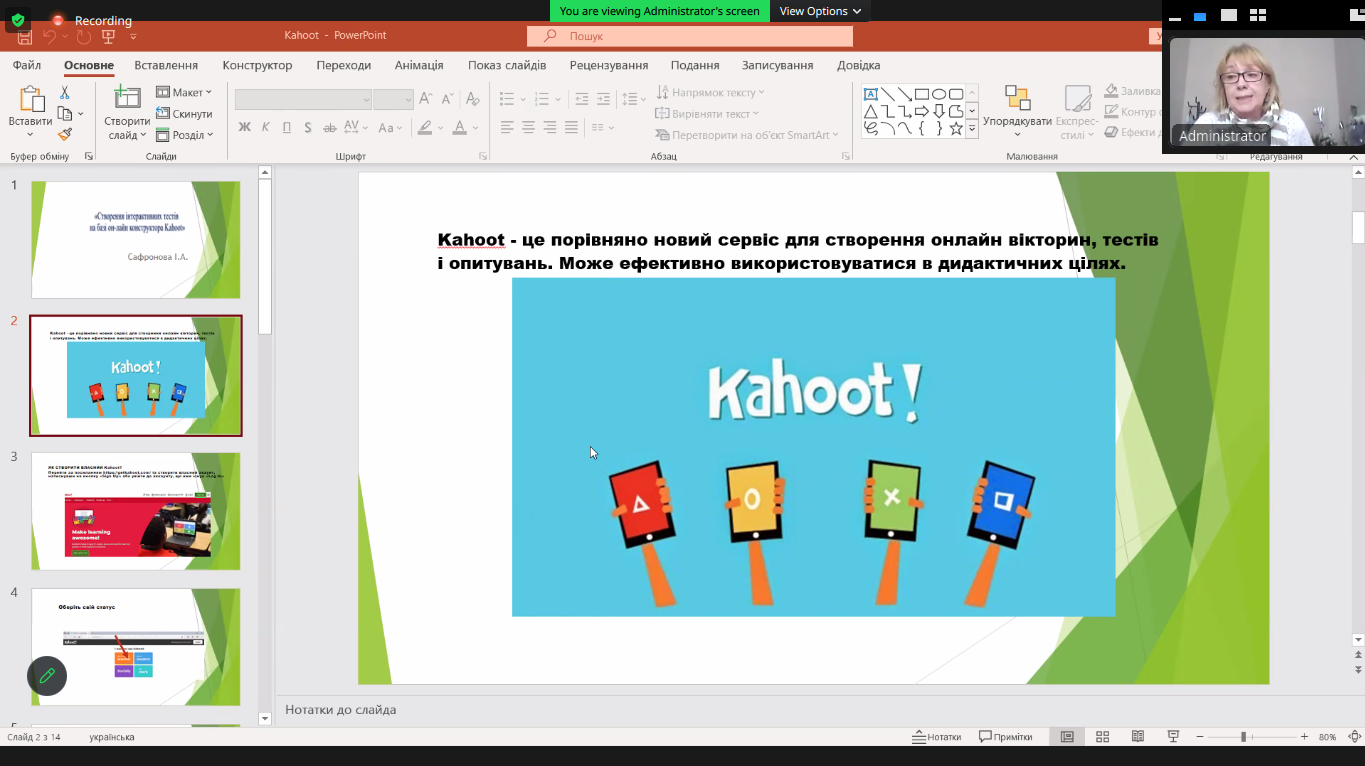Toggle center text alignment
Screen dimensions: 1365x766
pos(528,127)
